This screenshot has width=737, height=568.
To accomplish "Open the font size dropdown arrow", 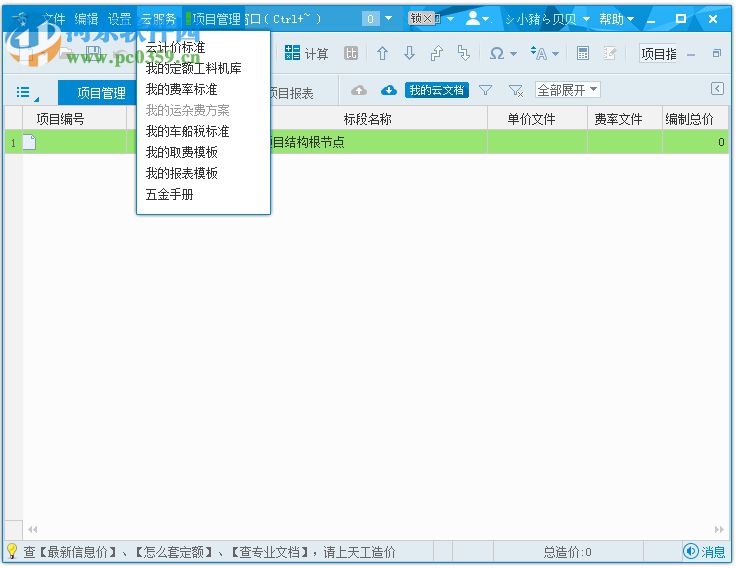I will pos(555,54).
